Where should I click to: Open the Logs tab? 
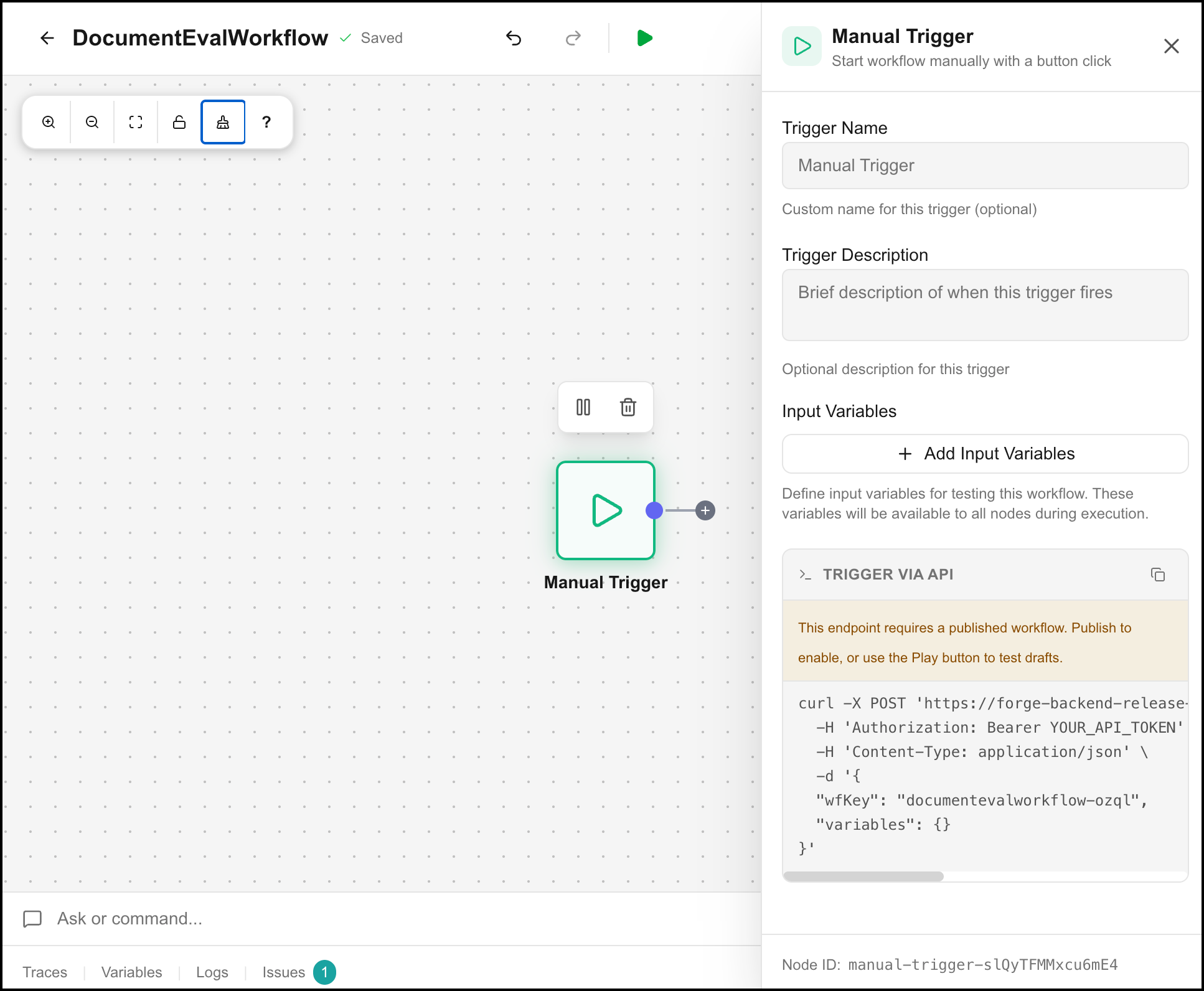coord(212,972)
